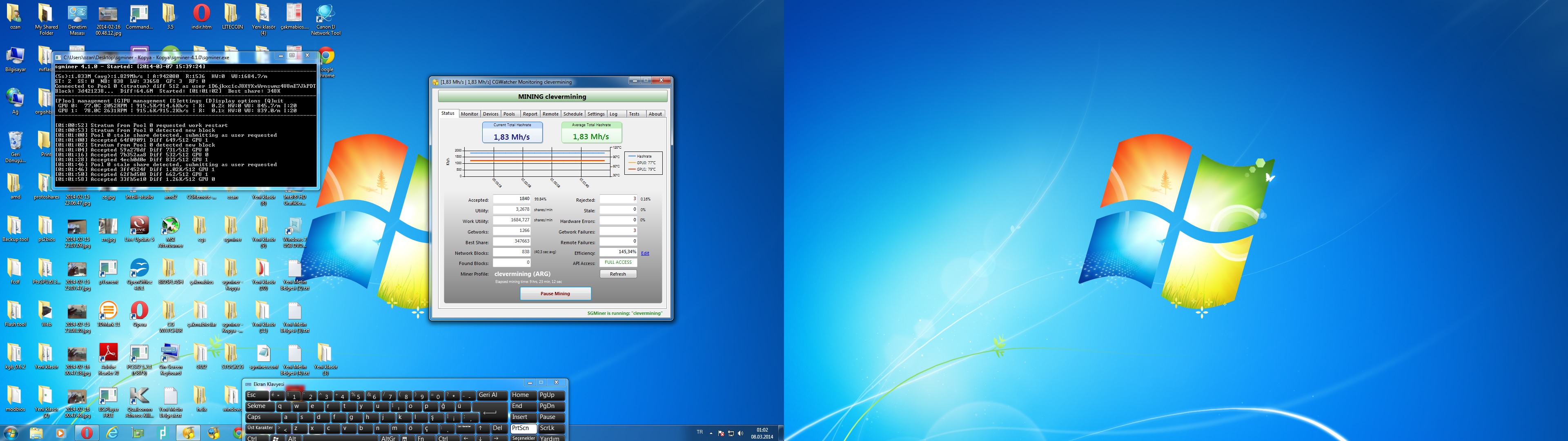This screenshot has height=441, width=1568.
Task: Click the clock in the system tray
Action: tap(762, 433)
